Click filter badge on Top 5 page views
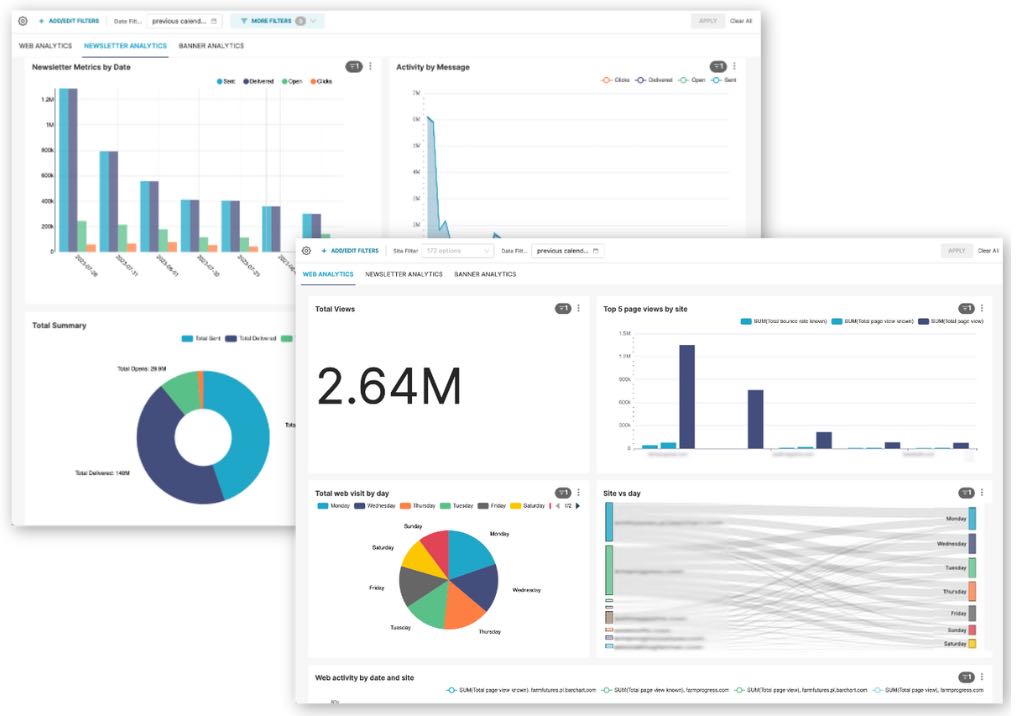1018x716 pixels. 965,309
